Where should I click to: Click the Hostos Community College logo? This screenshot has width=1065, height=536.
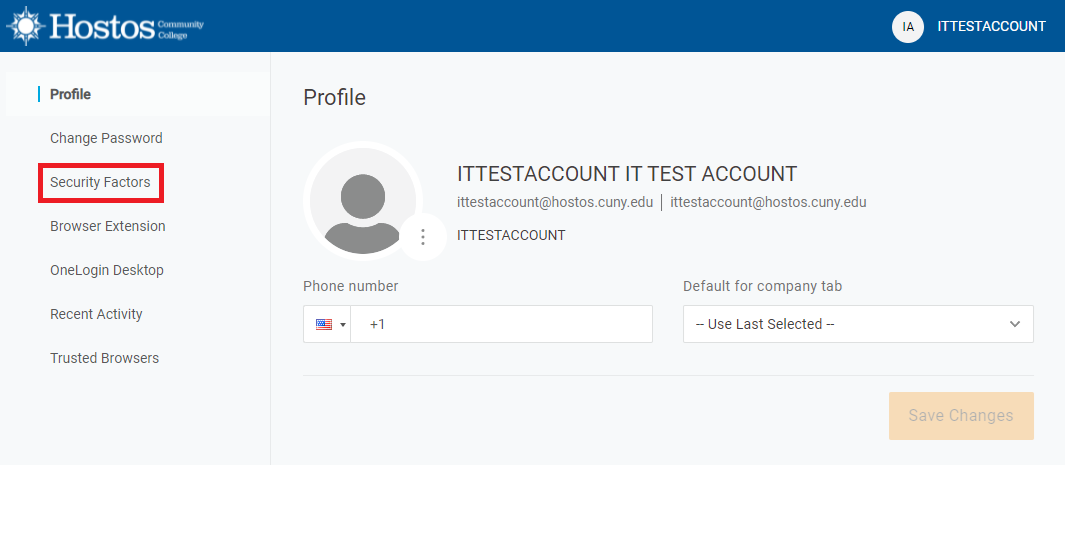tap(105, 26)
